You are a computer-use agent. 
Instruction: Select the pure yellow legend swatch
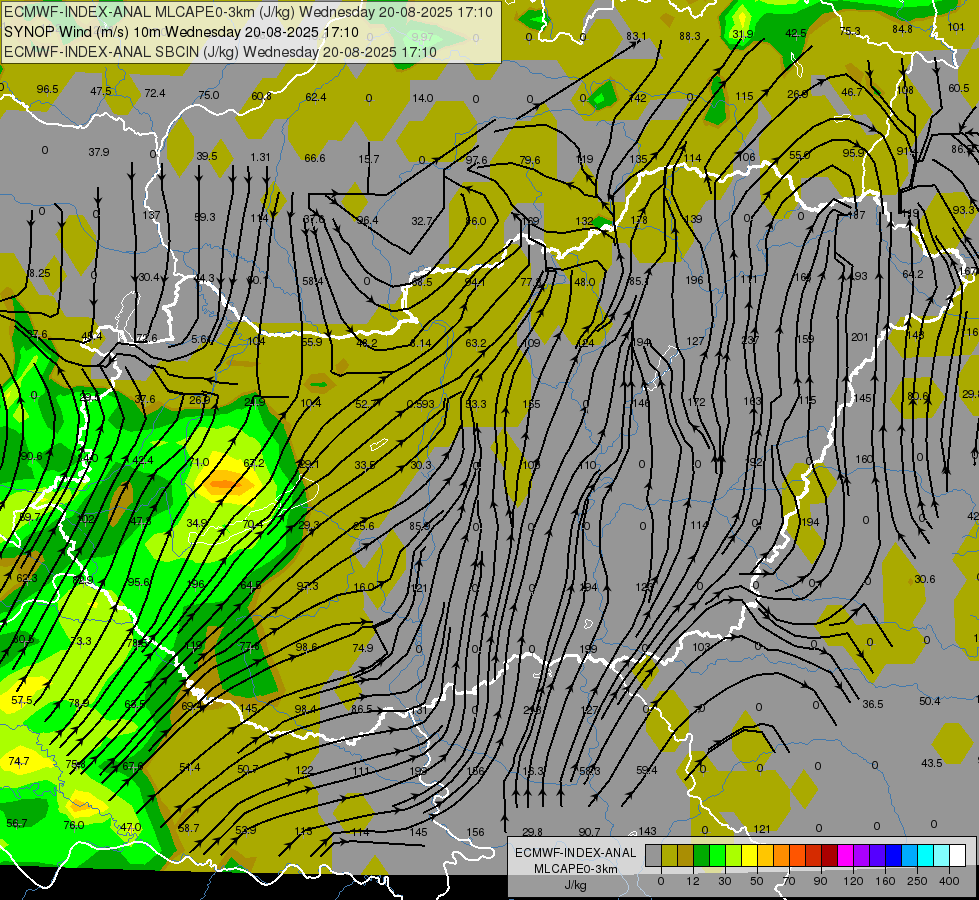[x=749, y=855]
